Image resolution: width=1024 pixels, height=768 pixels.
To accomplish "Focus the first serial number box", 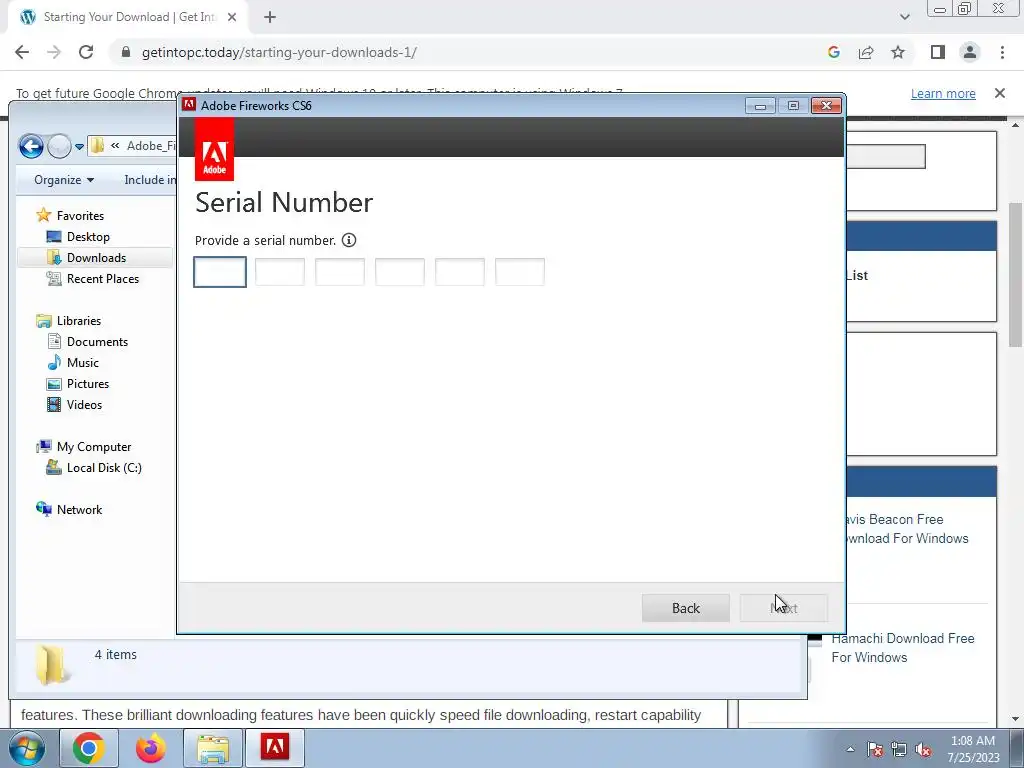I will (x=220, y=272).
